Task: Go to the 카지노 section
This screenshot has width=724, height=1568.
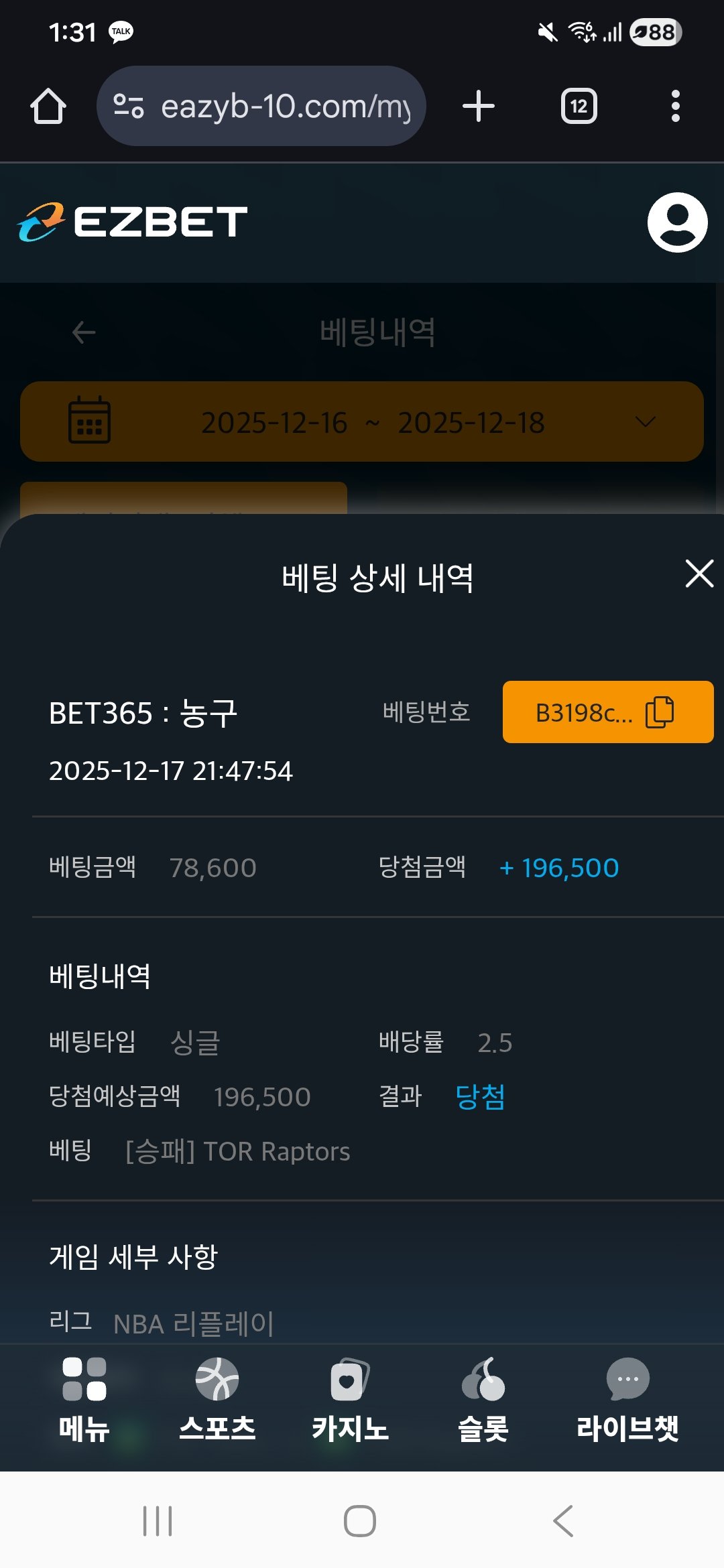Action: pos(350,1398)
